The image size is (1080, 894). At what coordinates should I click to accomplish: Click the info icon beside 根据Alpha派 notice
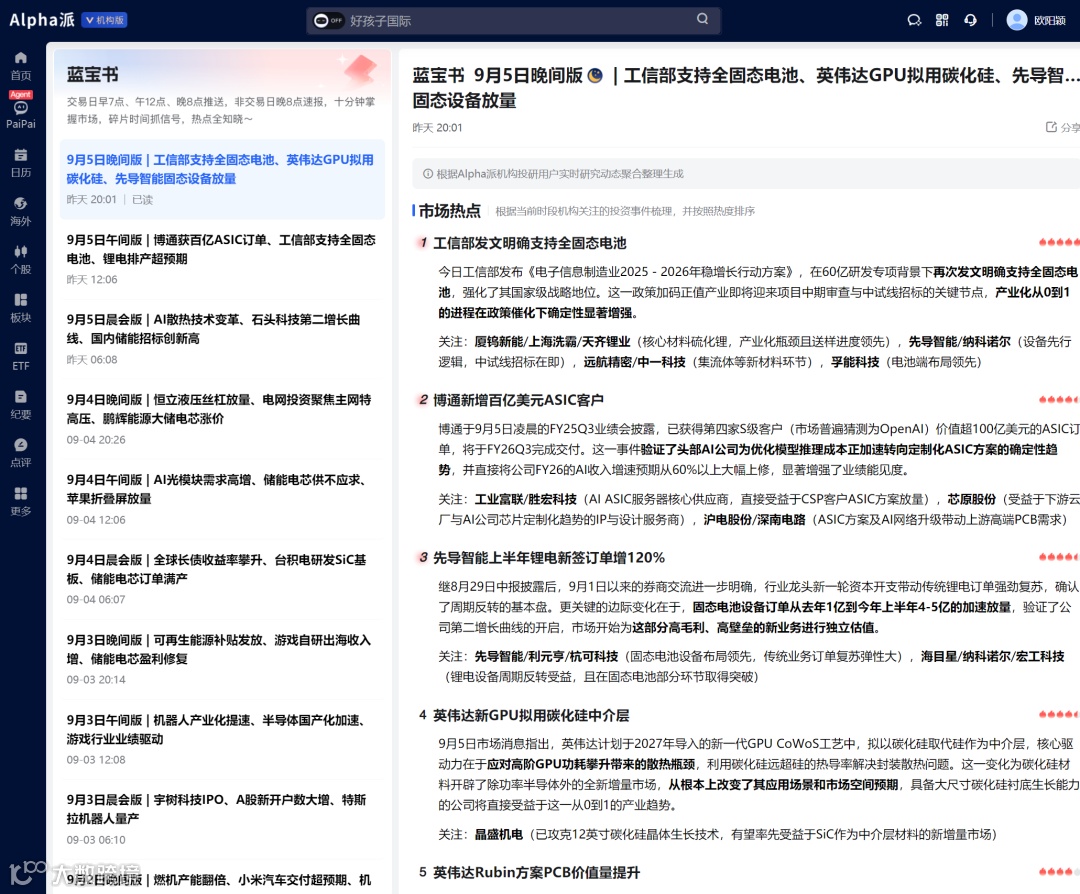click(x=427, y=174)
